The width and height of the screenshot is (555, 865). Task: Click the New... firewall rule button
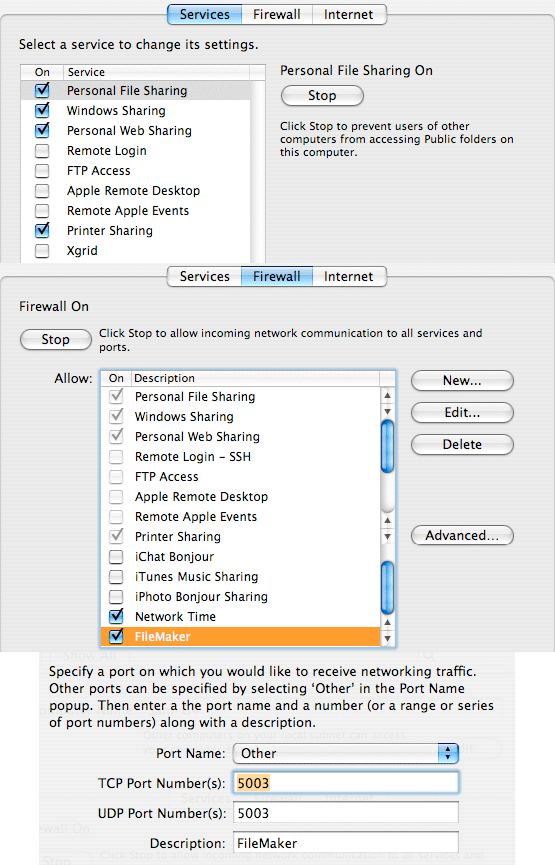[x=462, y=380]
